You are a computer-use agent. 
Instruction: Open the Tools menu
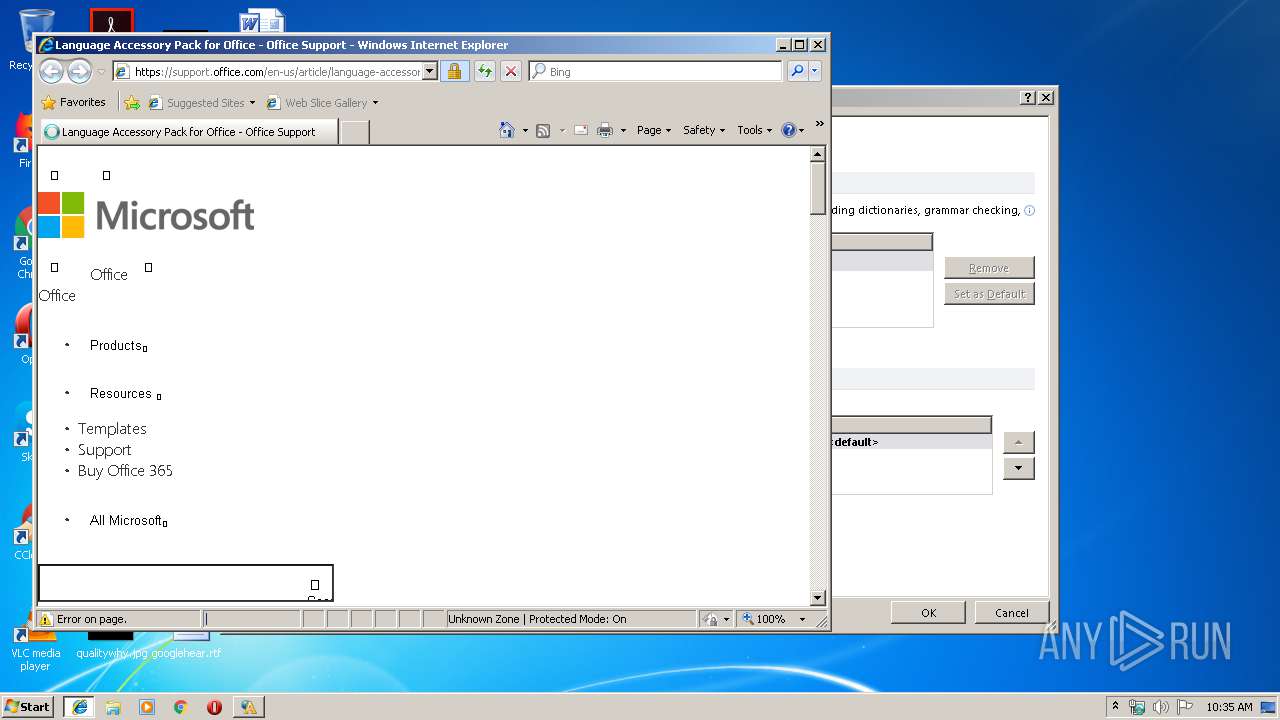pyautogui.click(x=755, y=130)
